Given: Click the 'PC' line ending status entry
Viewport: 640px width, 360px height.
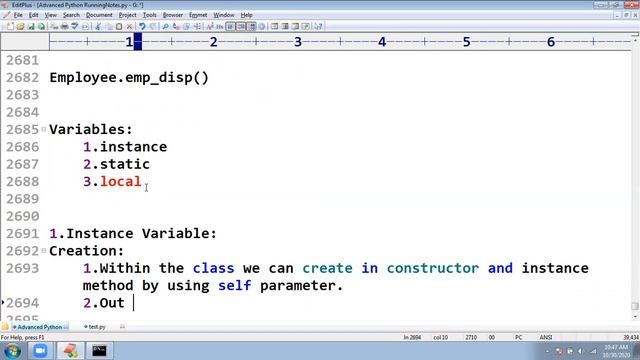Looking at the screenshot, I should (x=518, y=338).
